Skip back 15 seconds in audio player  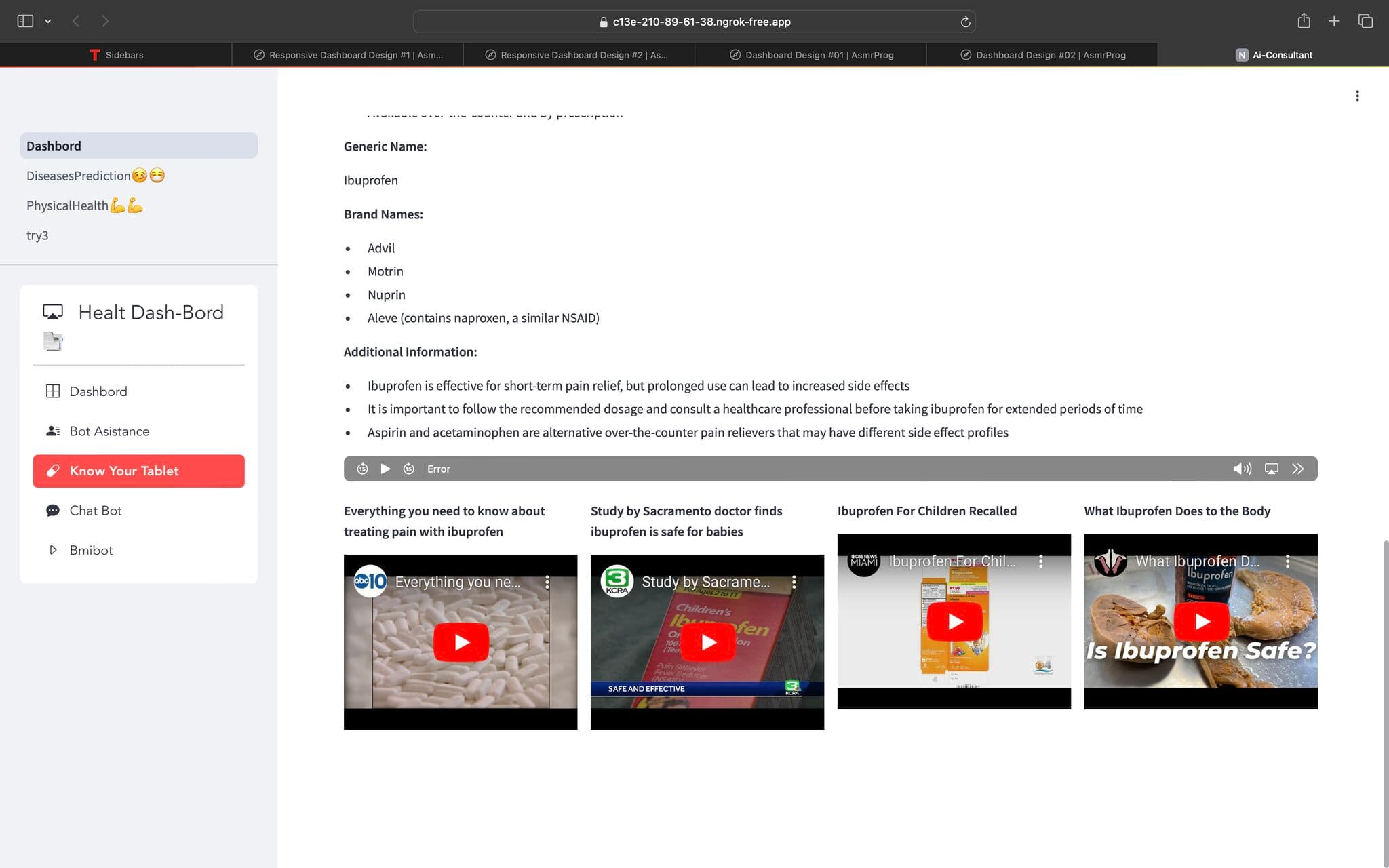(362, 469)
